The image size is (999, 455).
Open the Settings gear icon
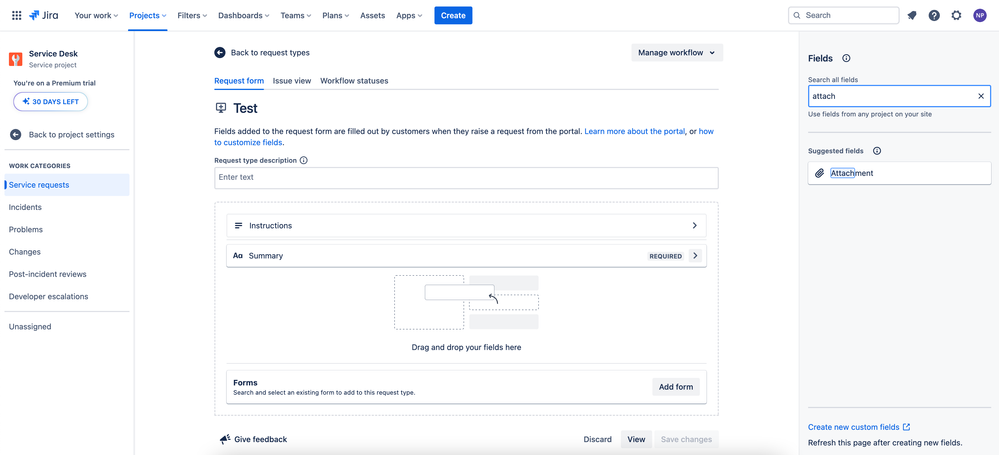(x=956, y=15)
